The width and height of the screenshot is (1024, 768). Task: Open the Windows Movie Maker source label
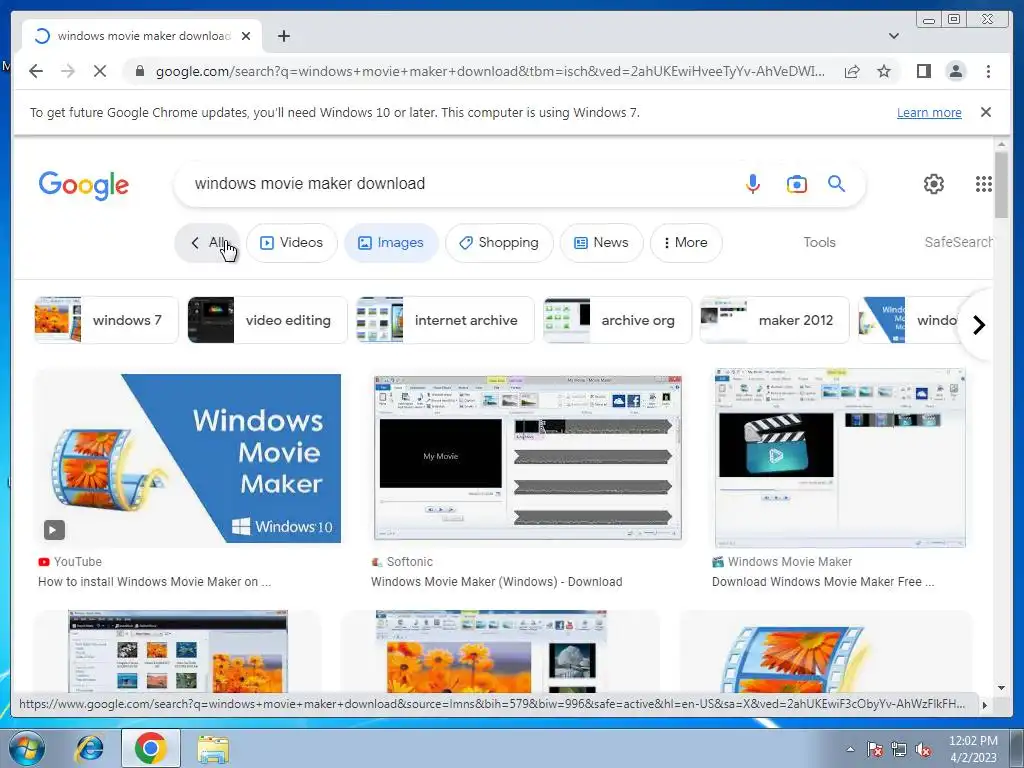click(782, 562)
